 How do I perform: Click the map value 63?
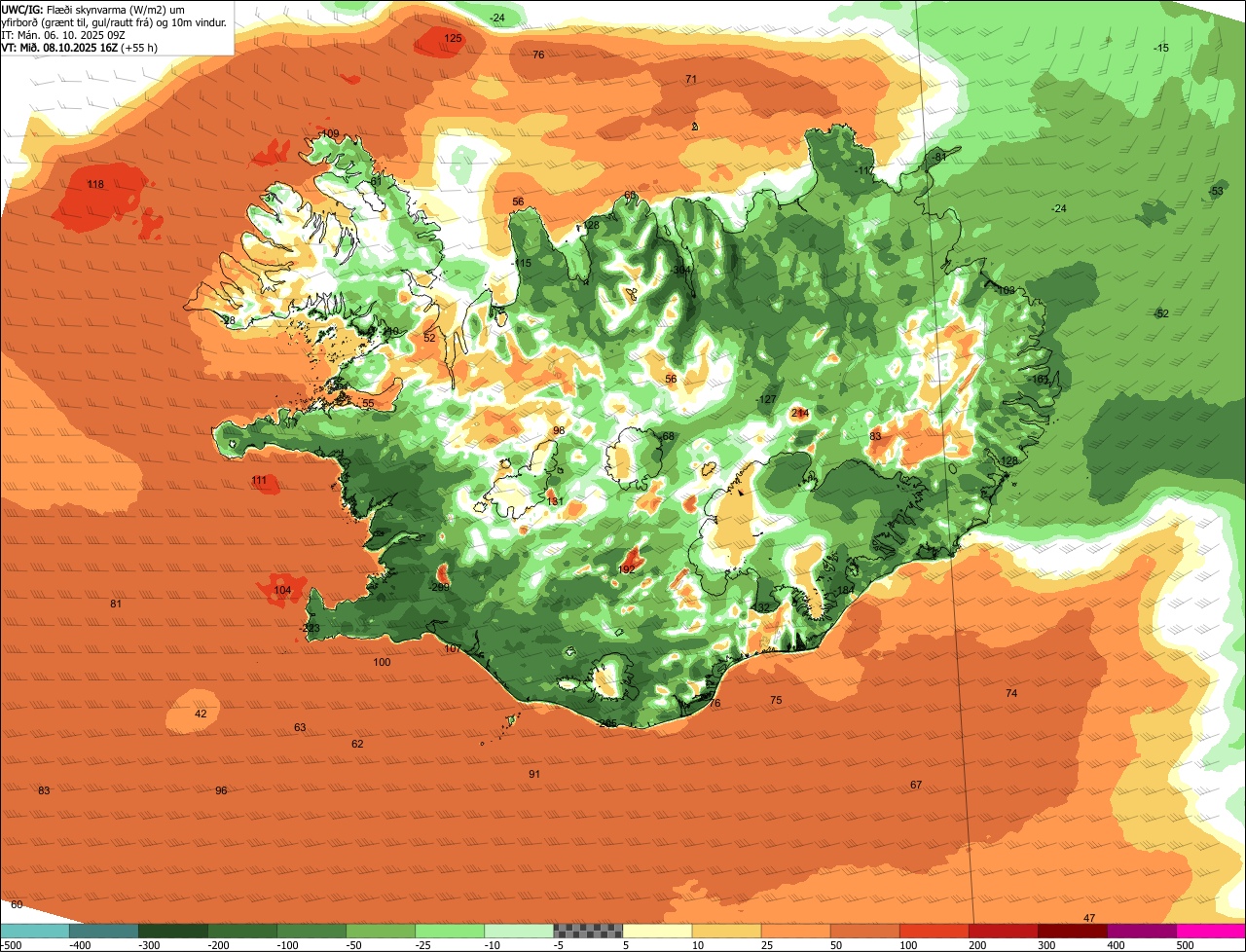(300, 727)
